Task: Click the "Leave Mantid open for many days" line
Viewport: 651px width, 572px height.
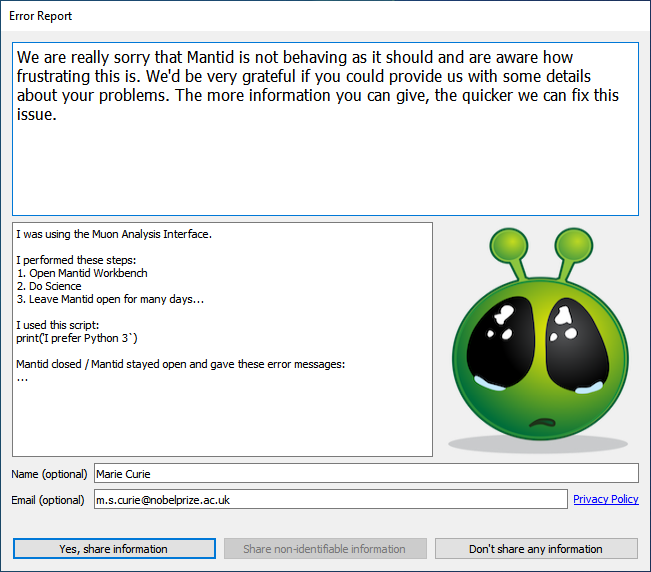Action: pos(110,299)
